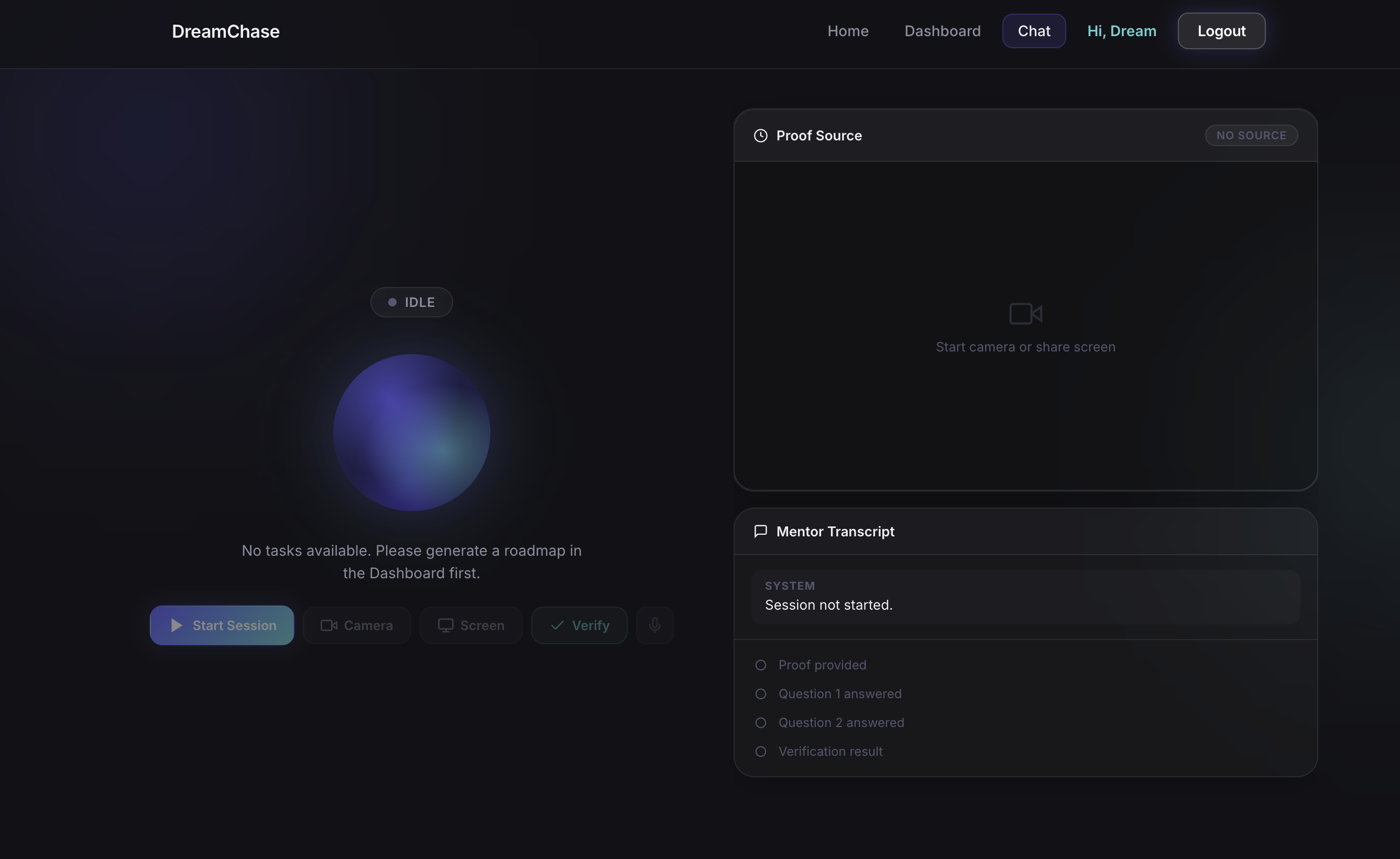
Task: Click the Verify checkmark button
Action: [579, 625]
